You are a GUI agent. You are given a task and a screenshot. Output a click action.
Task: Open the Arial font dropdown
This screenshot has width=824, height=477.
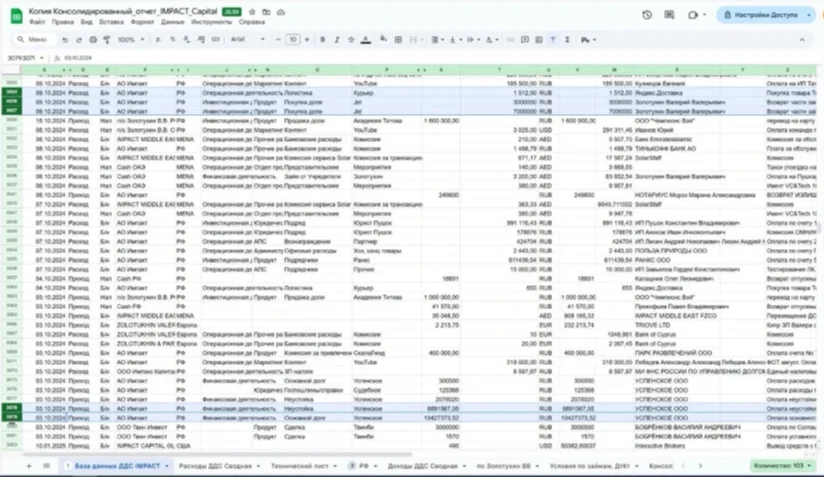tap(248, 40)
